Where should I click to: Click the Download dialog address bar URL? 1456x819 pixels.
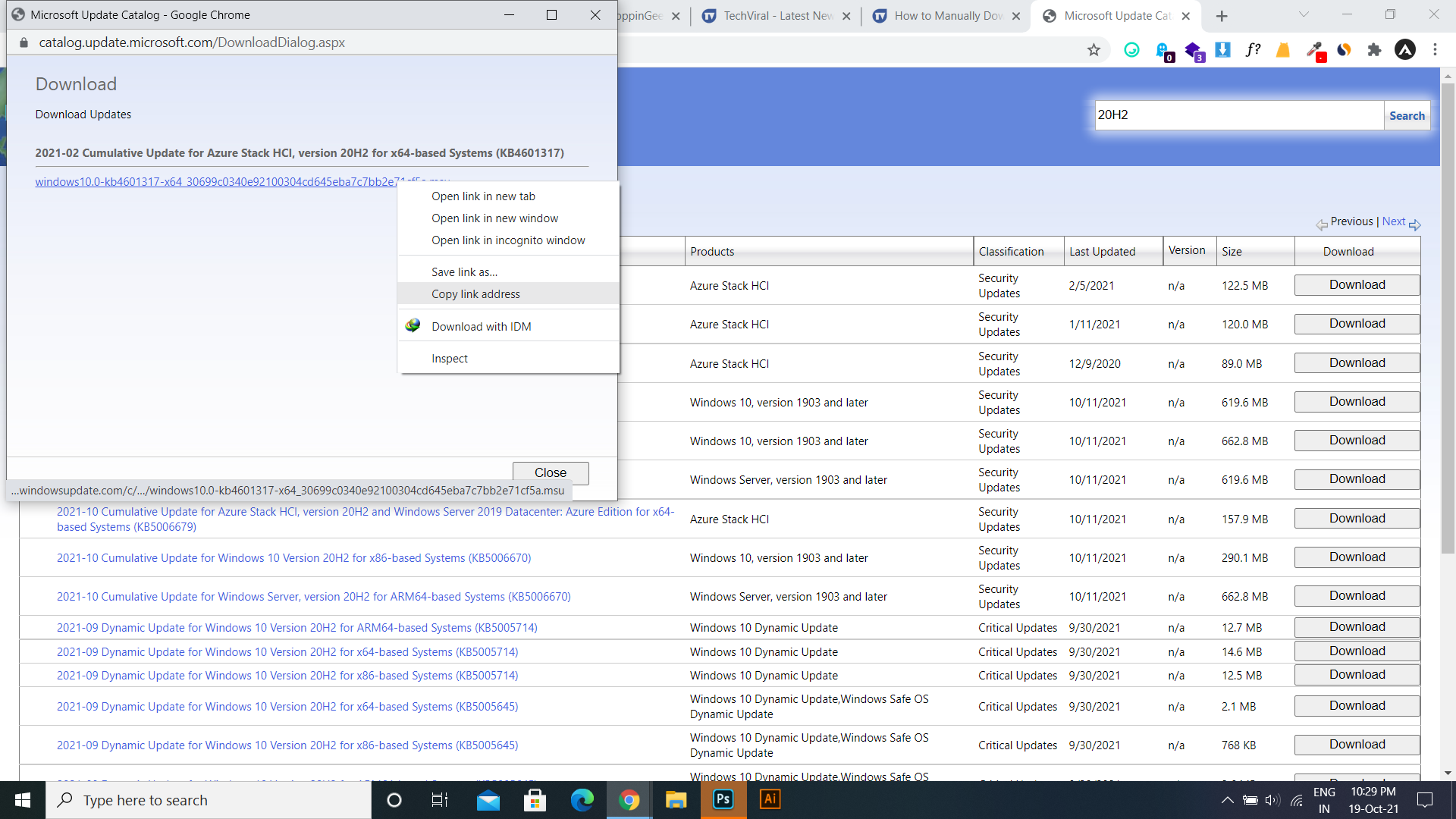192,42
